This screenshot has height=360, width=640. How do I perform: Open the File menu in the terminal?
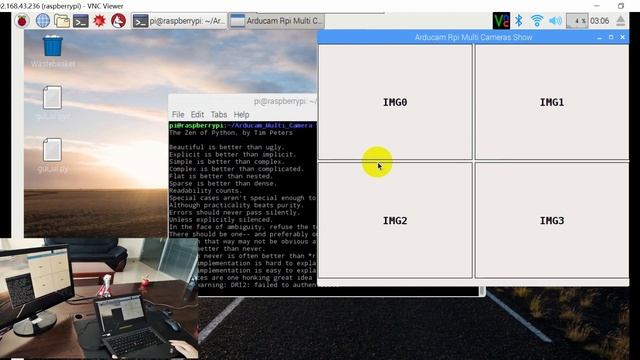pos(178,115)
